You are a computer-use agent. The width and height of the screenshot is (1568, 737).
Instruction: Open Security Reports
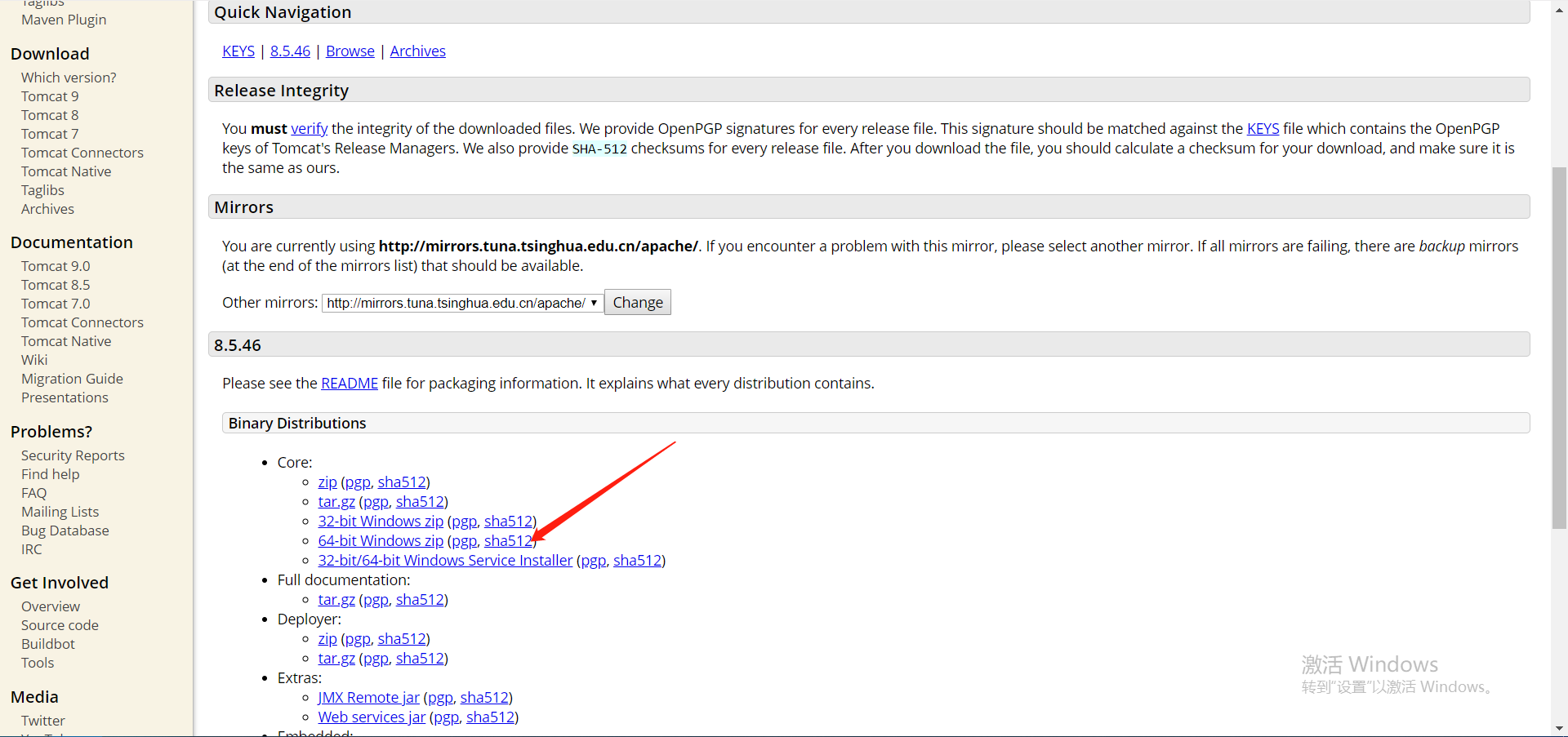[x=73, y=455]
